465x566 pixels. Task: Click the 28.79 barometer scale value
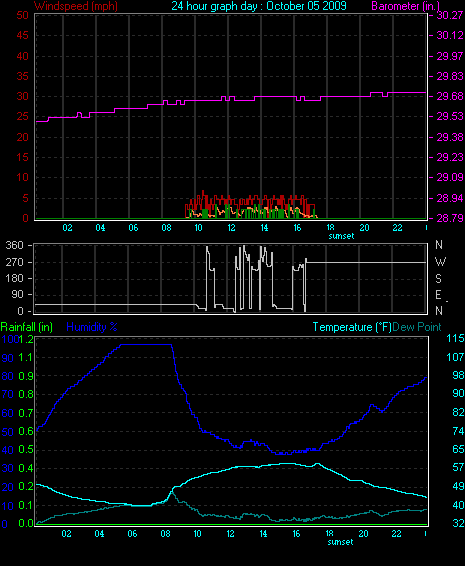(450, 218)
